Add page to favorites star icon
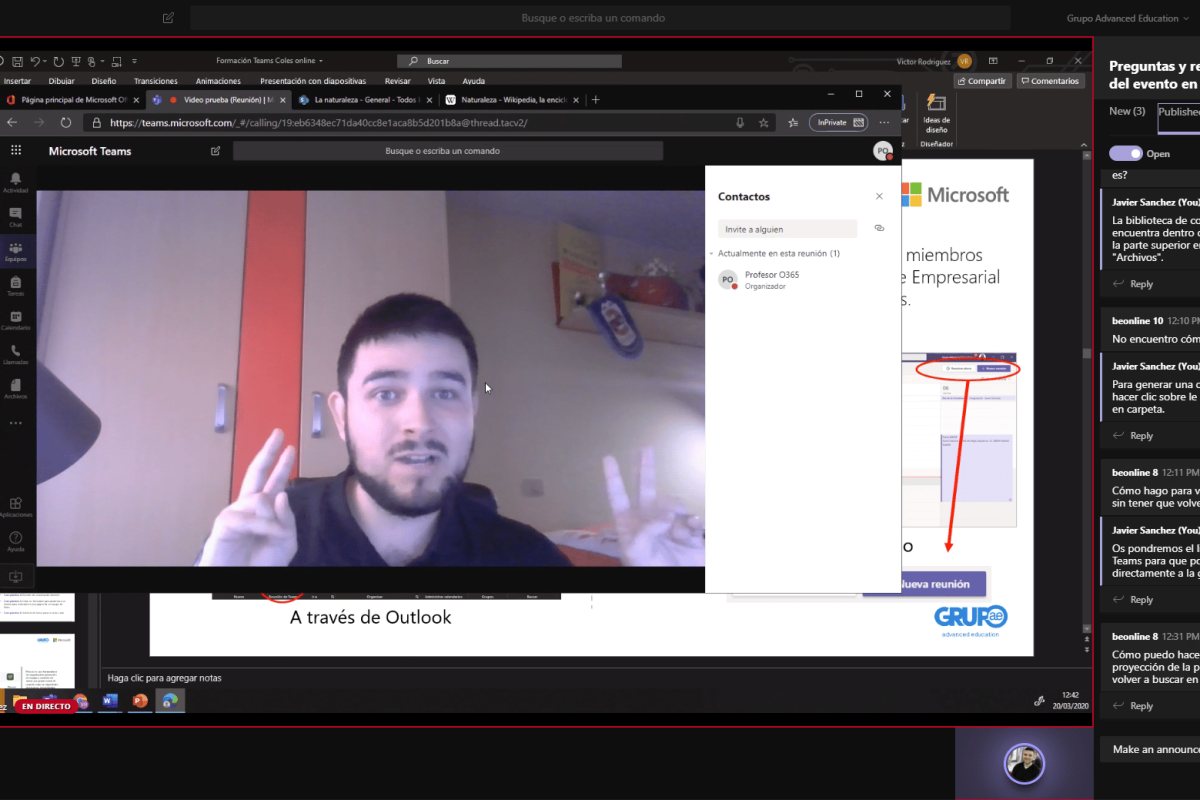Viewport: 1200px width, 800px height. coord(763,122)
